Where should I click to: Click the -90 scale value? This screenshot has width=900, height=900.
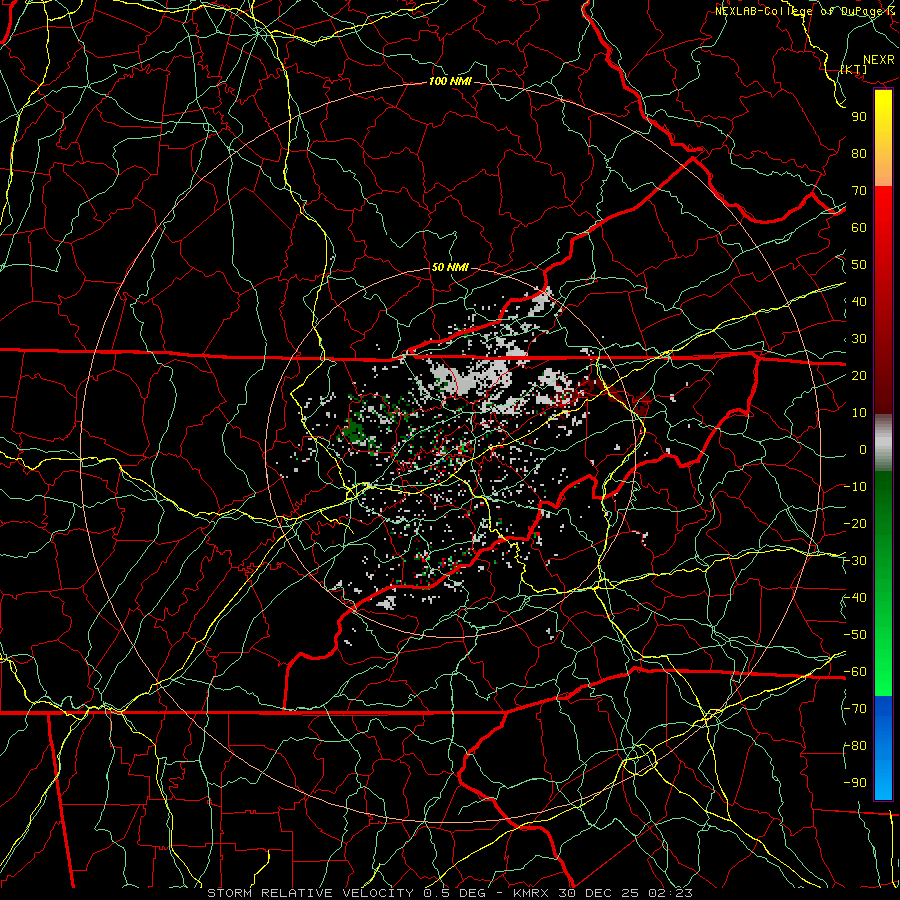click(855, 783)
